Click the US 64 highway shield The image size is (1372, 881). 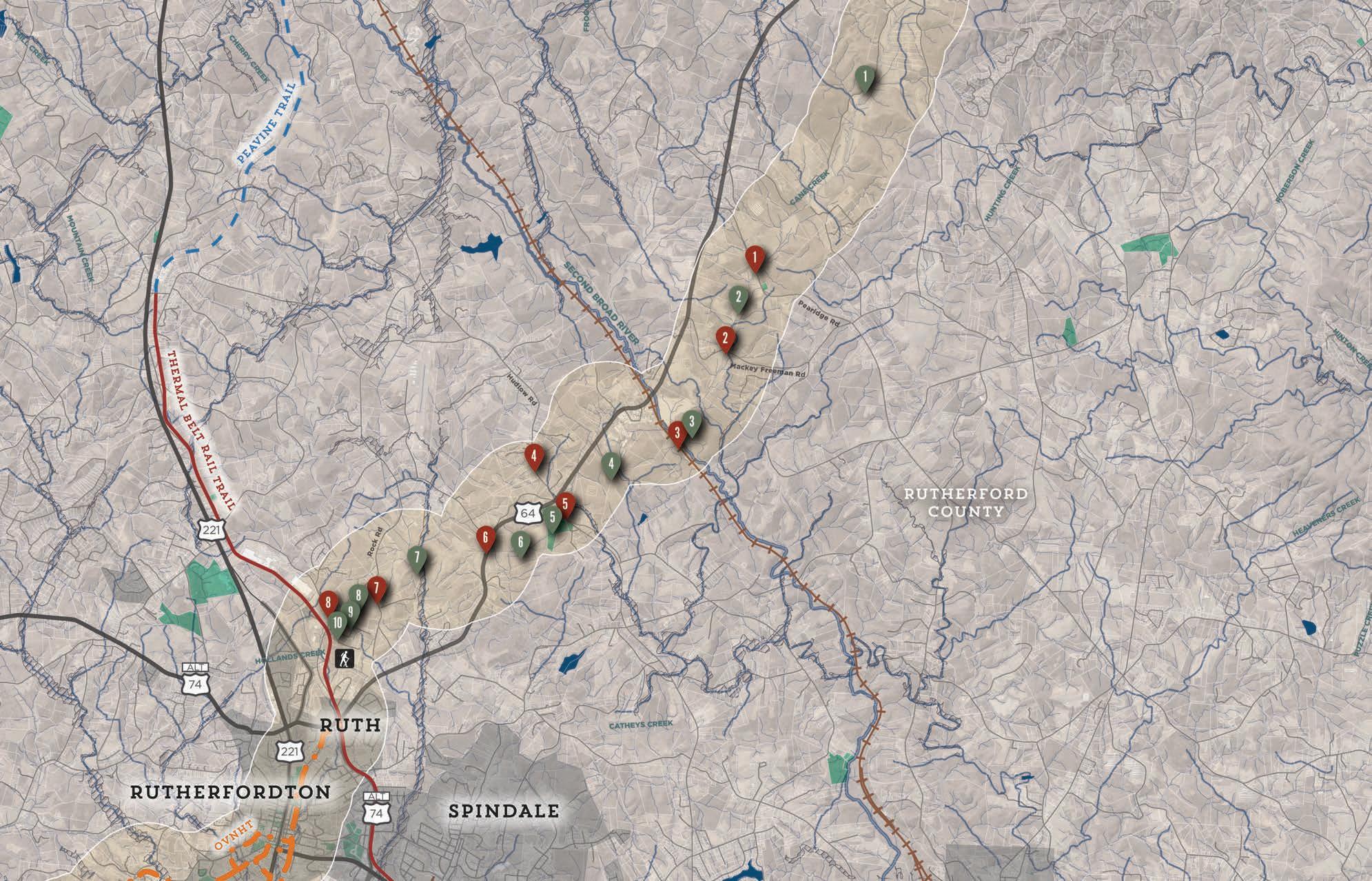click(528, 513)
